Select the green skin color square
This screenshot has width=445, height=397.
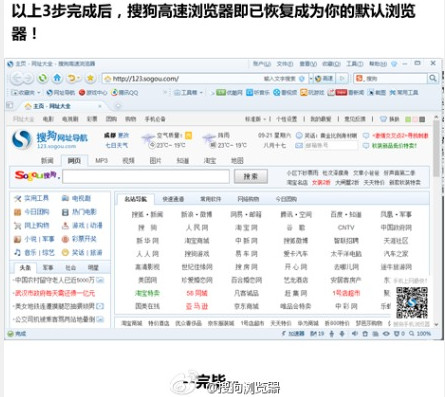pos(408,119)
